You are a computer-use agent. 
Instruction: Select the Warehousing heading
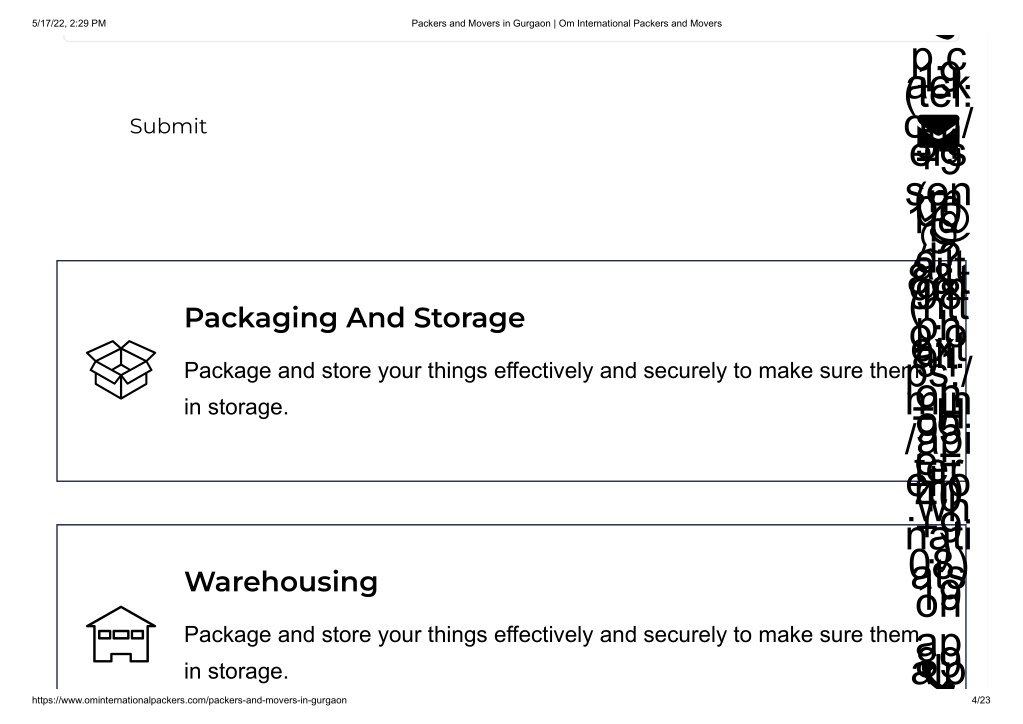pos(281,581)
